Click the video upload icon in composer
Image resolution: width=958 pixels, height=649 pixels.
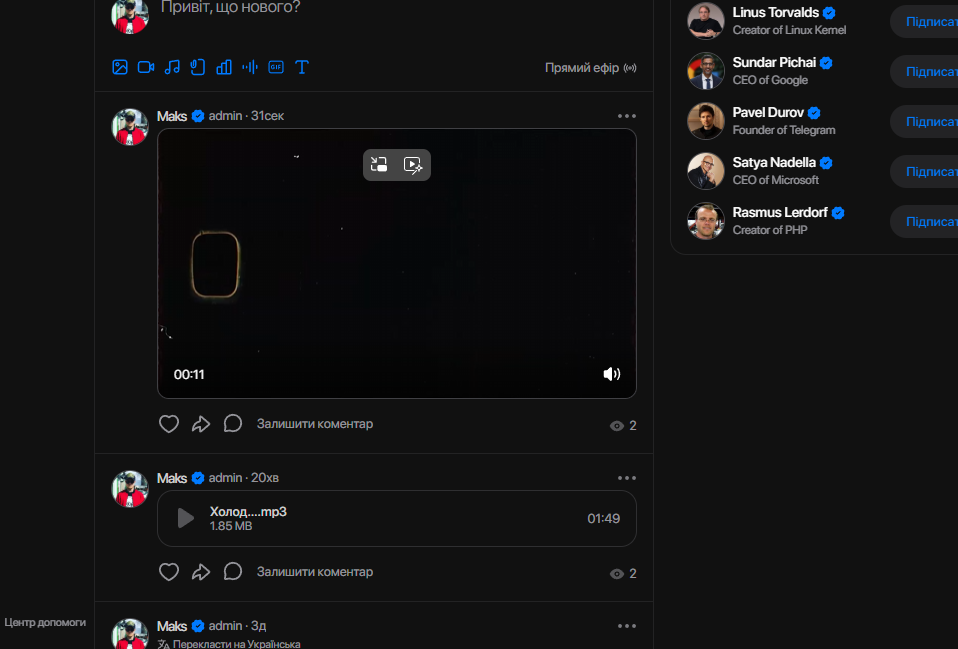tap(146, 67)
